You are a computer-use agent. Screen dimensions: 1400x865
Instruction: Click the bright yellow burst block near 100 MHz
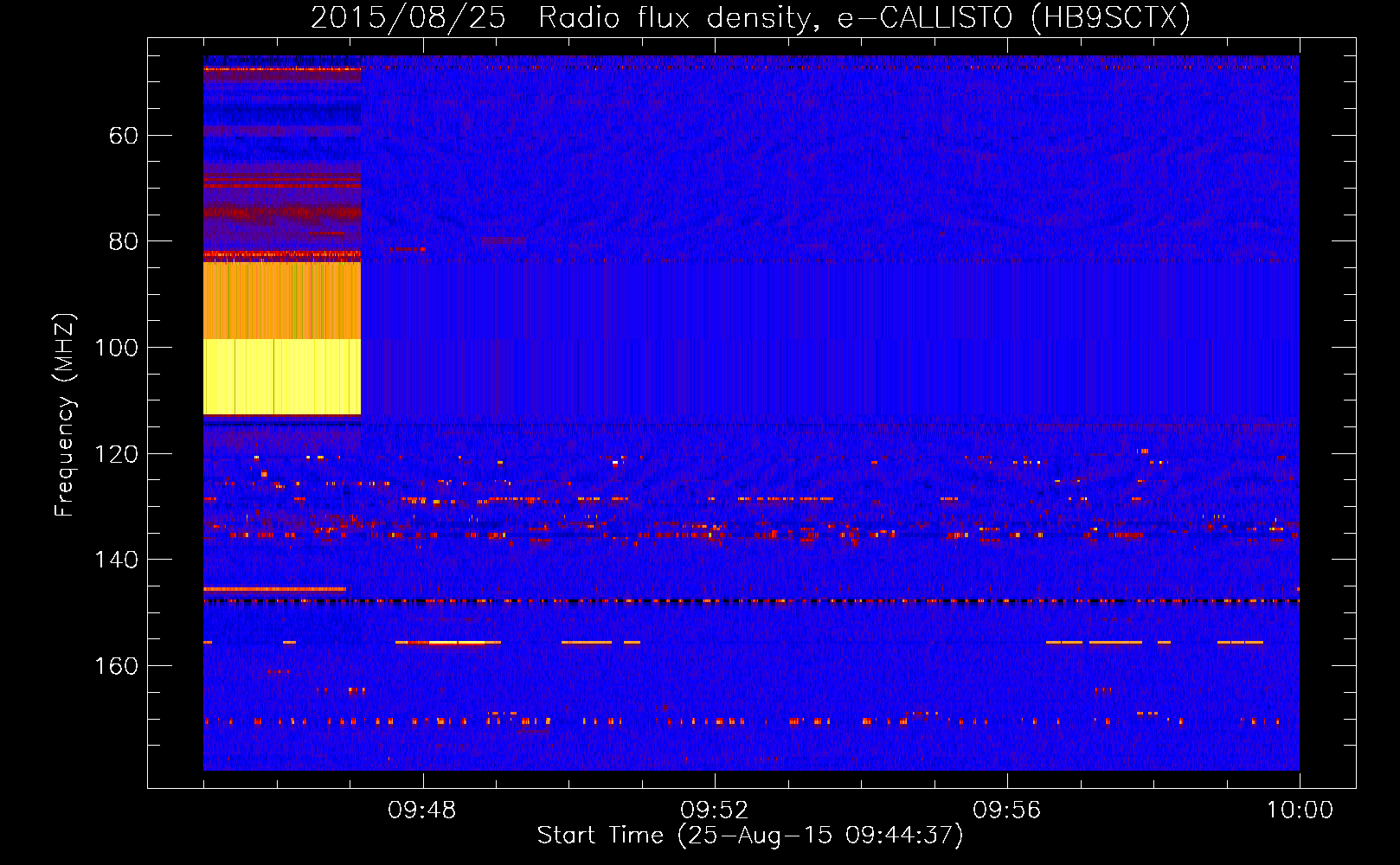click(282, 377)
